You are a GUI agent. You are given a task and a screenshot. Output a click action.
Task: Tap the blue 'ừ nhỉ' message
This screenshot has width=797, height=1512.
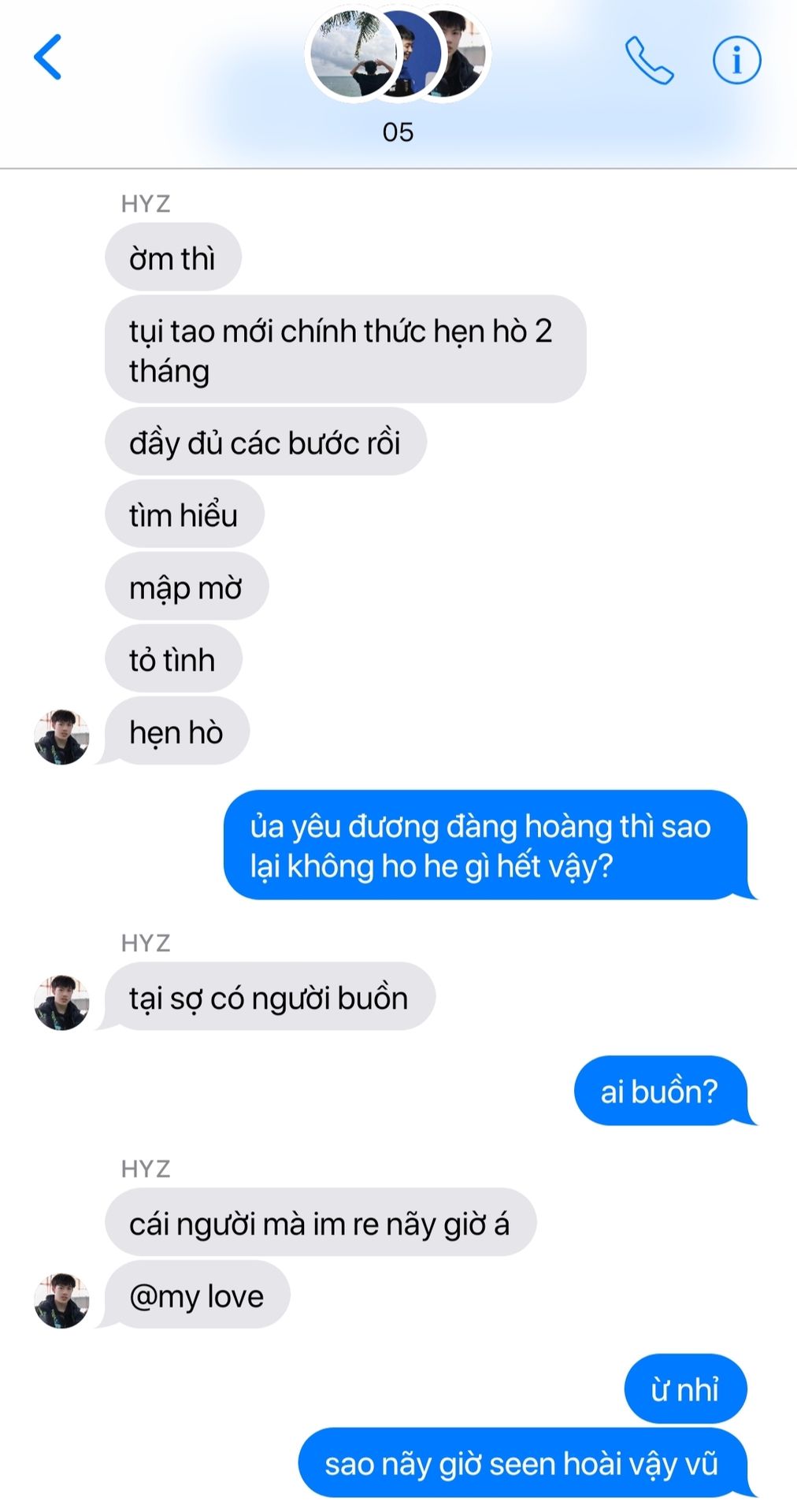(x=685, y=1389)
